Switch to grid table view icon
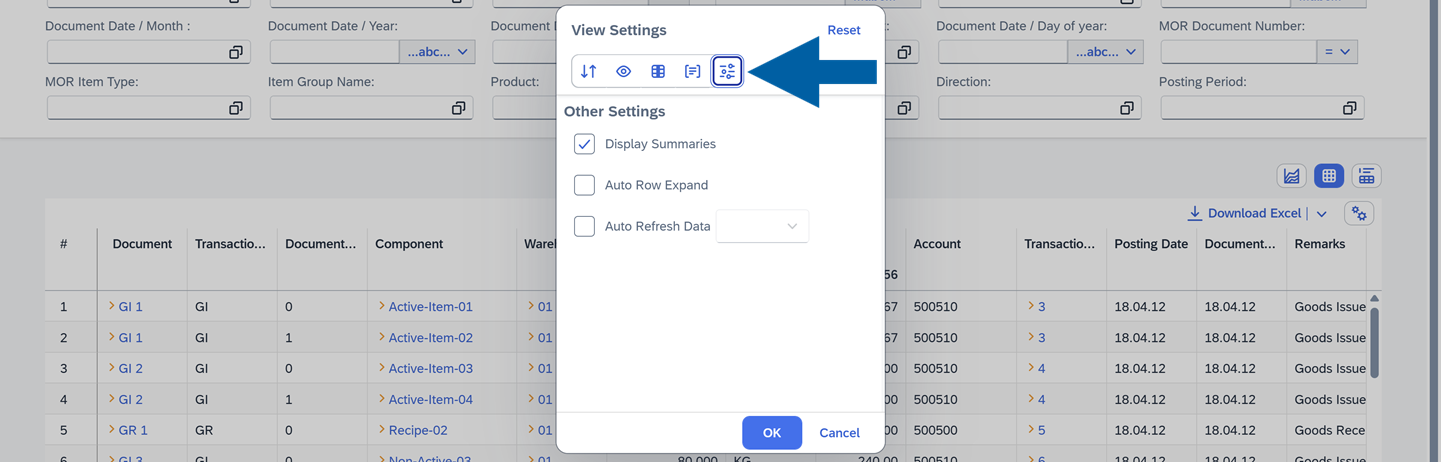 [x=1329, y=176]
